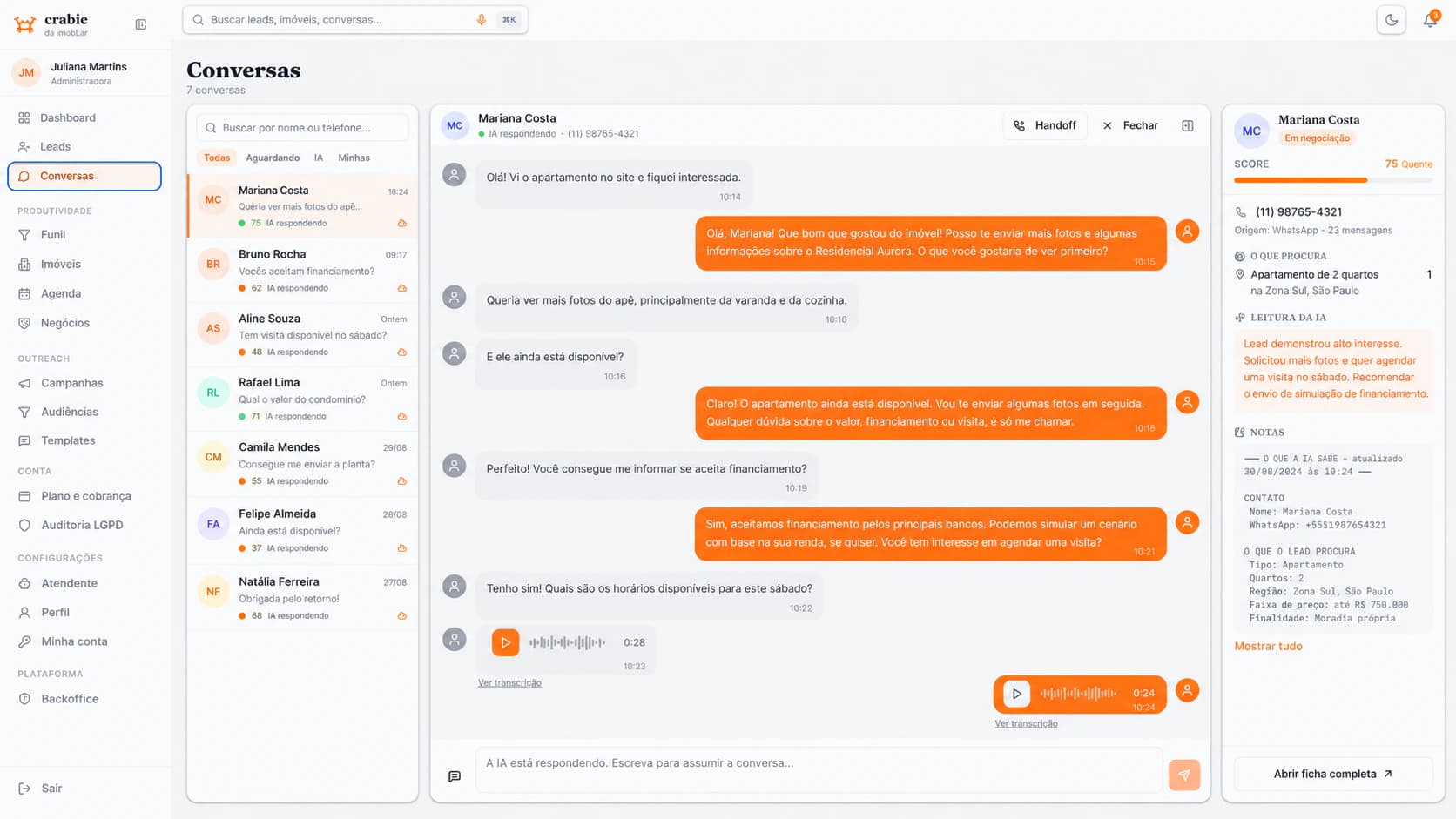Open the notifications bell
This screenshot has height=819, width=1456.
point(1430,20)
